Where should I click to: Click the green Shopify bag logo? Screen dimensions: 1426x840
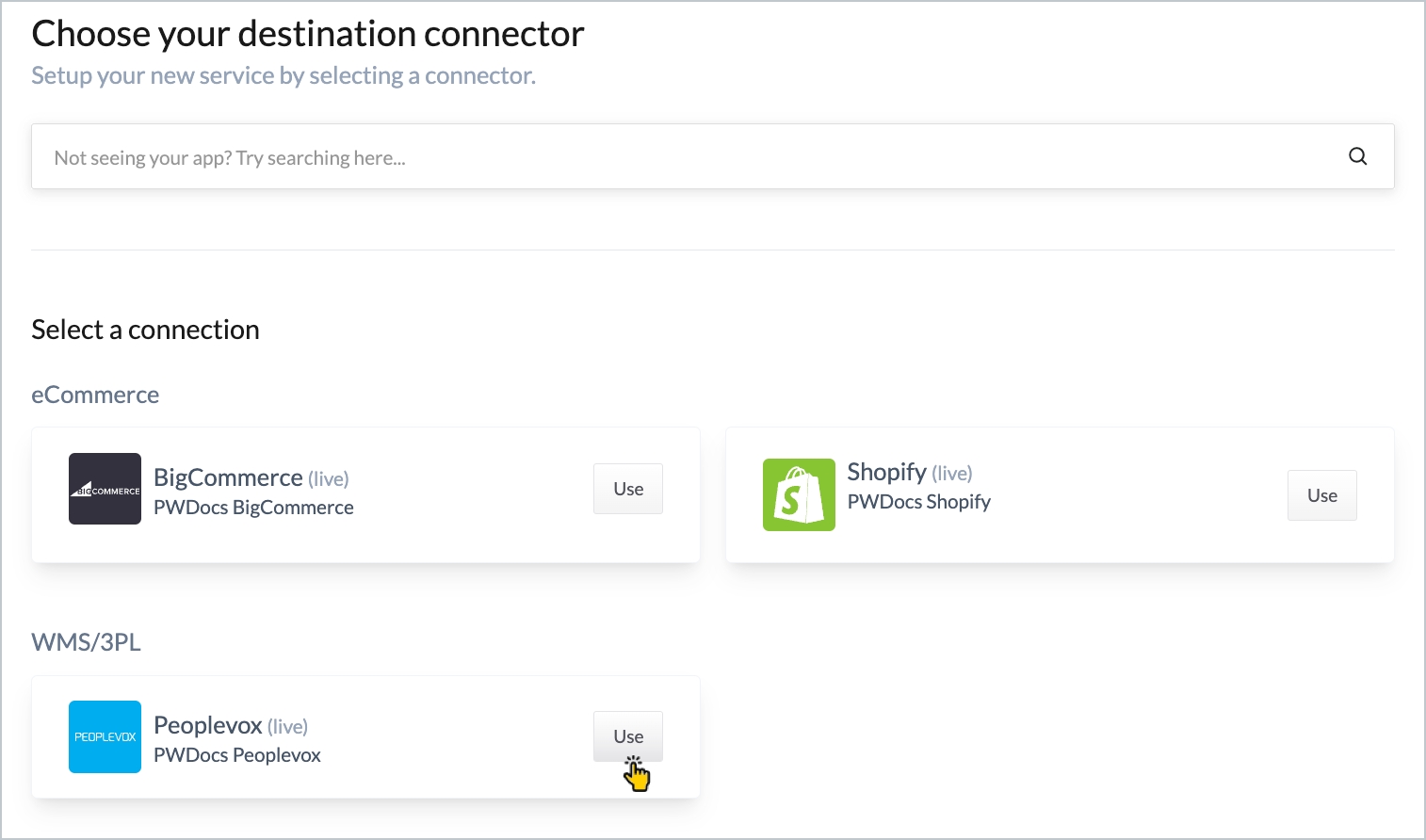click(x=799, y=495)
